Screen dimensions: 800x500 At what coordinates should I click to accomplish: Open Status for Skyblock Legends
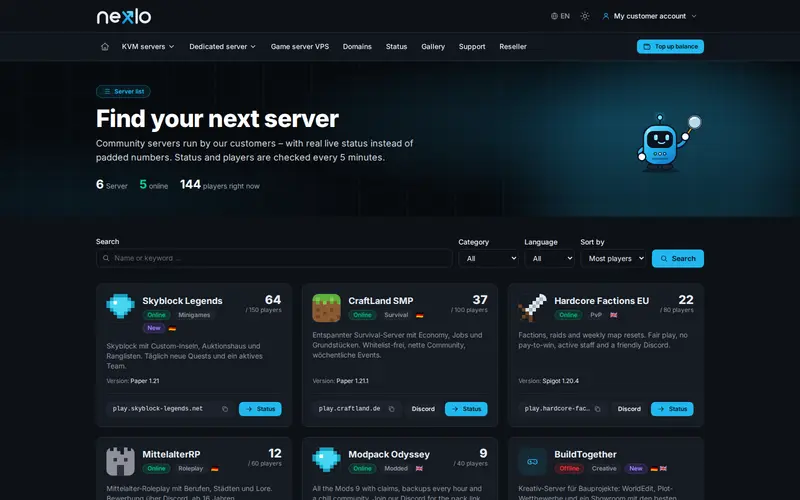tap(260, 409)
